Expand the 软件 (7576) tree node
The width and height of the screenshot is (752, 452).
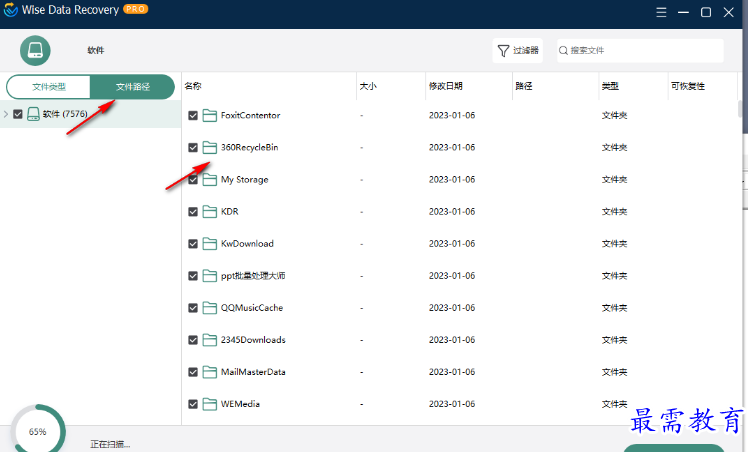tap(6, 114)
